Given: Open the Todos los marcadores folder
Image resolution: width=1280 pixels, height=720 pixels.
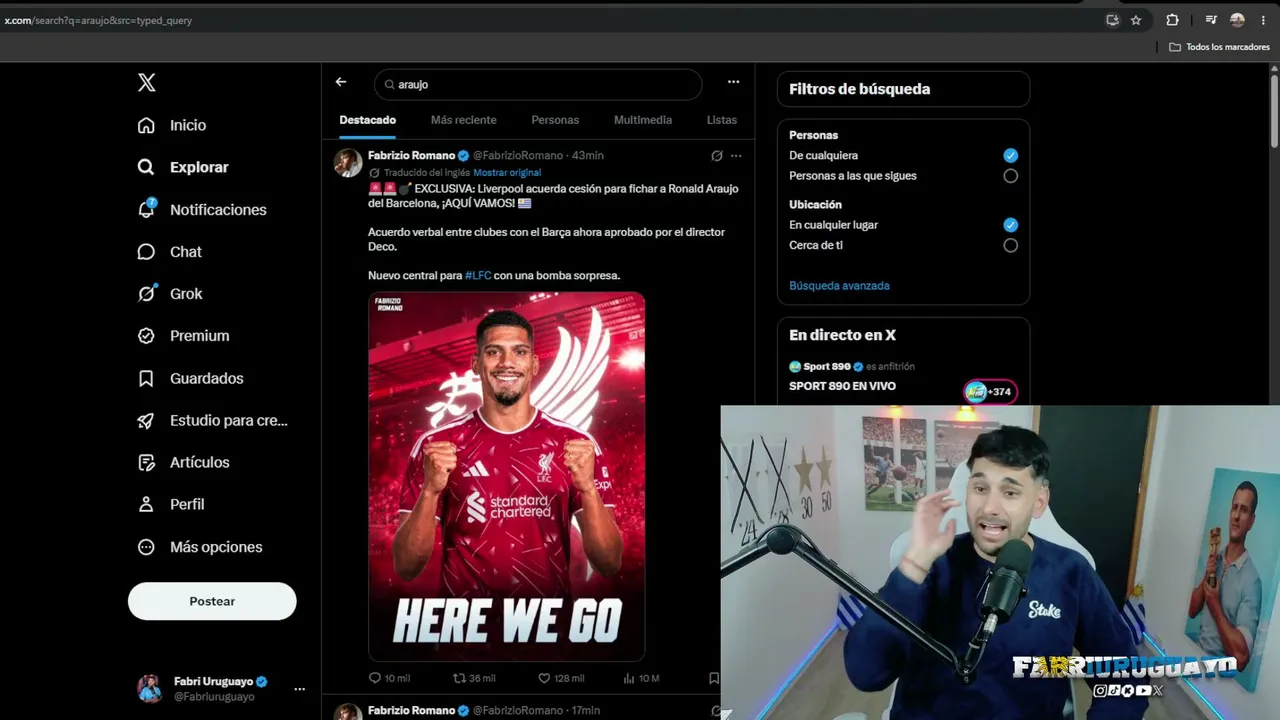Looking at the screenshot, I should tap(1220, 47).
